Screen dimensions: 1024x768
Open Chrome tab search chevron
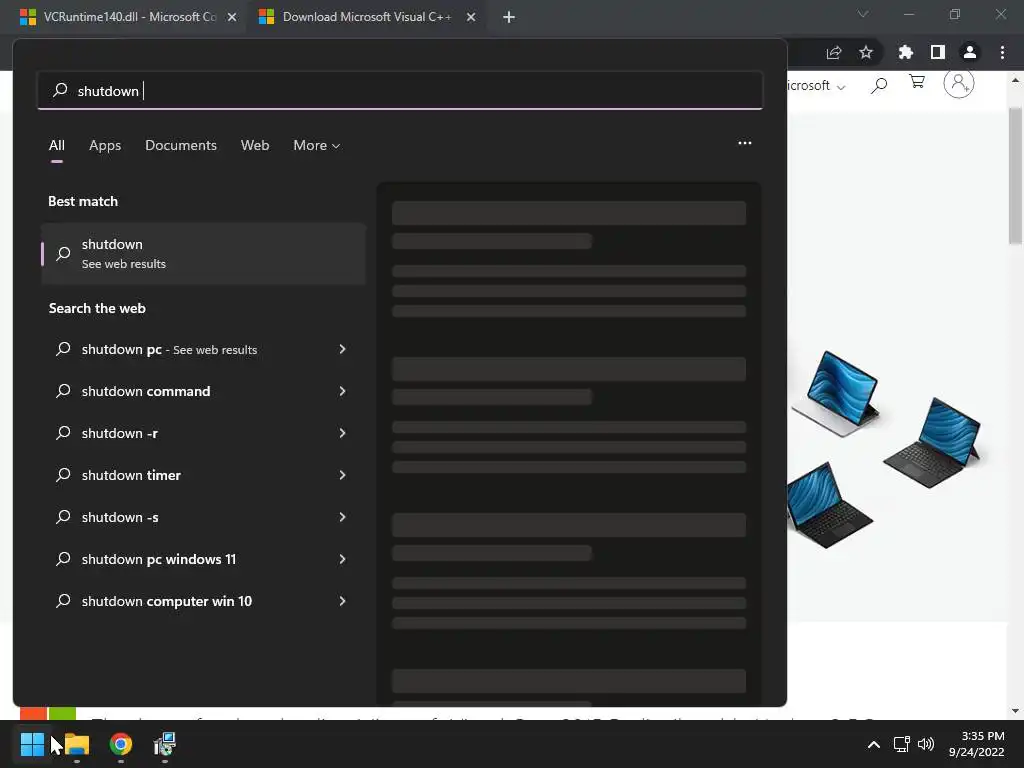click(863, 14)
